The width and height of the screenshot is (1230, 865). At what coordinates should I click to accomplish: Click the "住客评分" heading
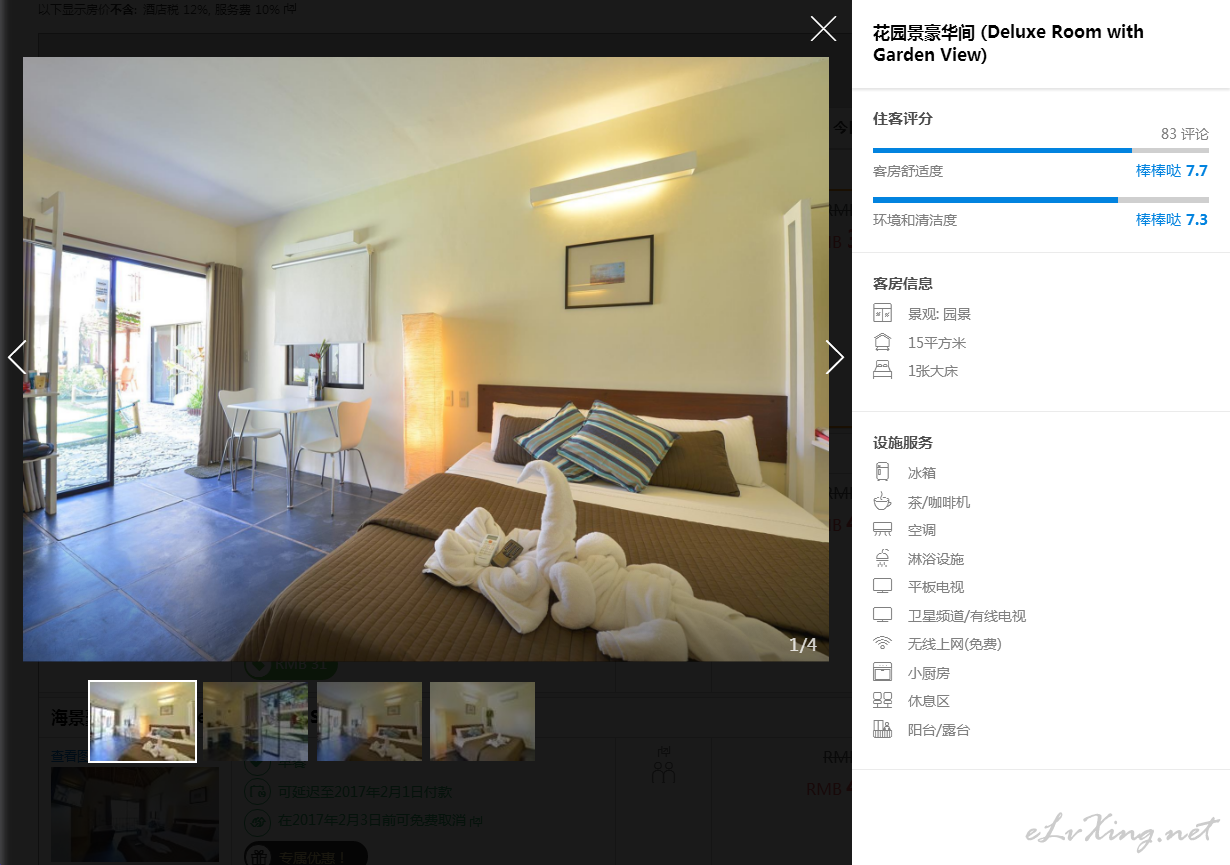(903, 119)
